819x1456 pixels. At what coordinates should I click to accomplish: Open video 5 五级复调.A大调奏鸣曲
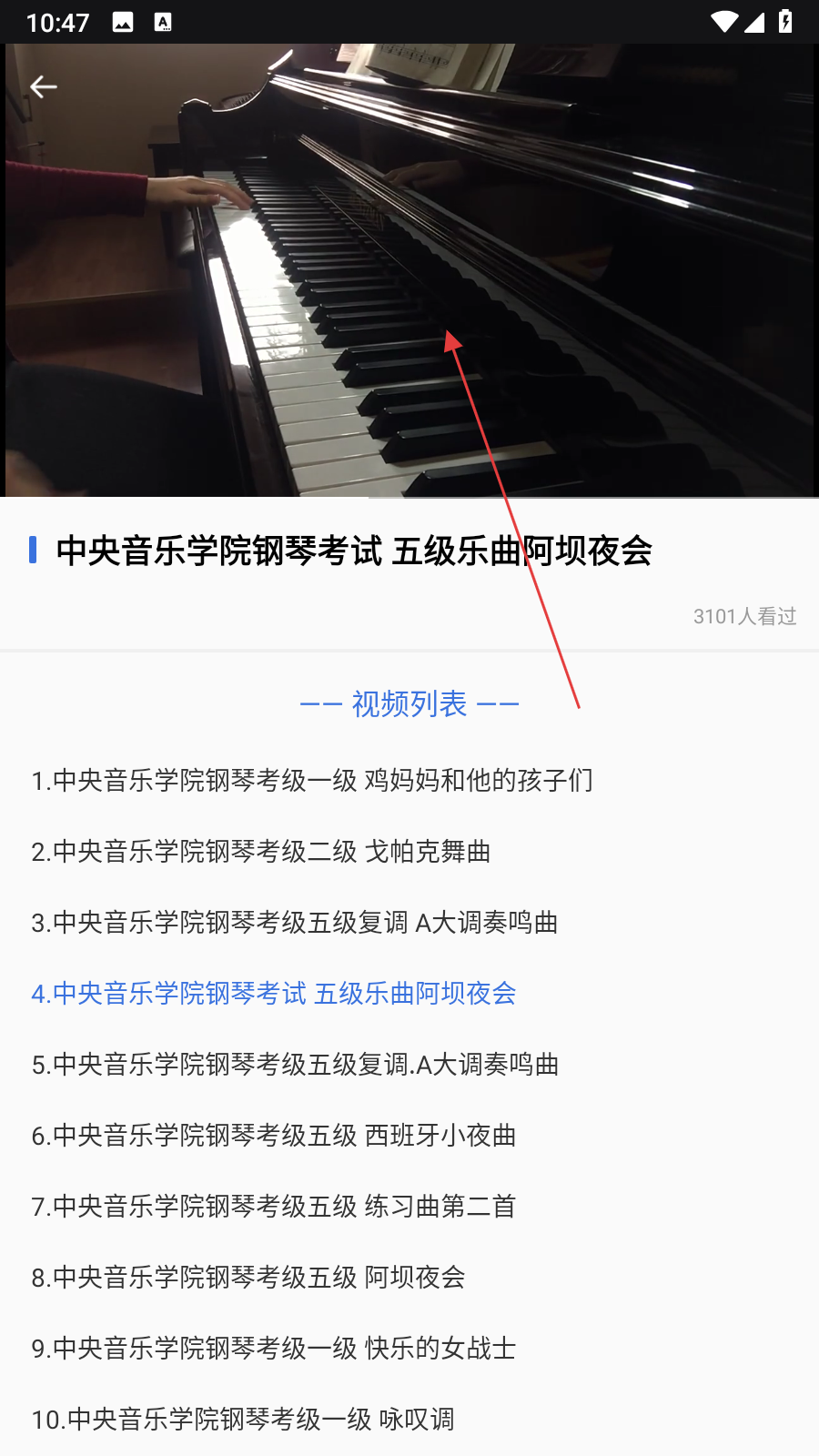[x=295, y=1064]
